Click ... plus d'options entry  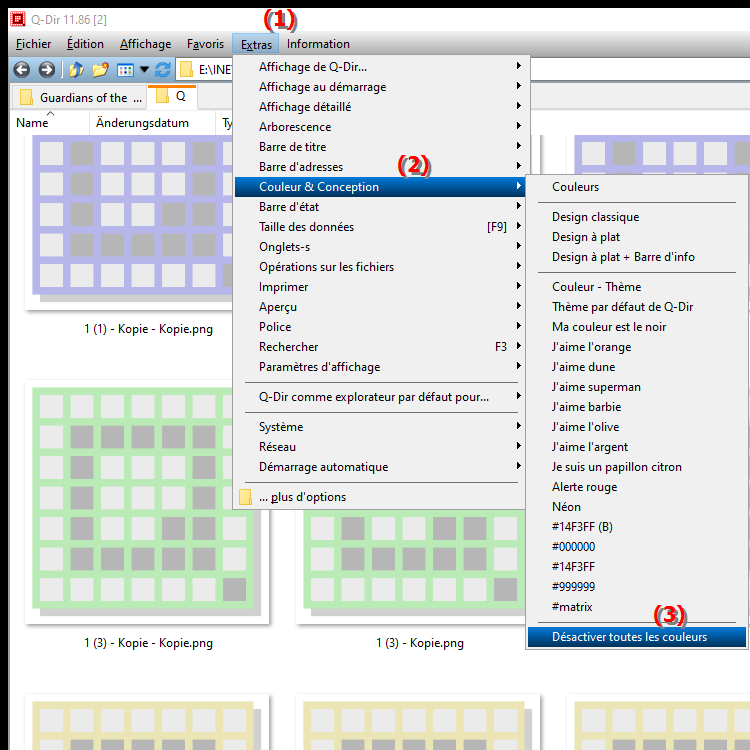381,497
